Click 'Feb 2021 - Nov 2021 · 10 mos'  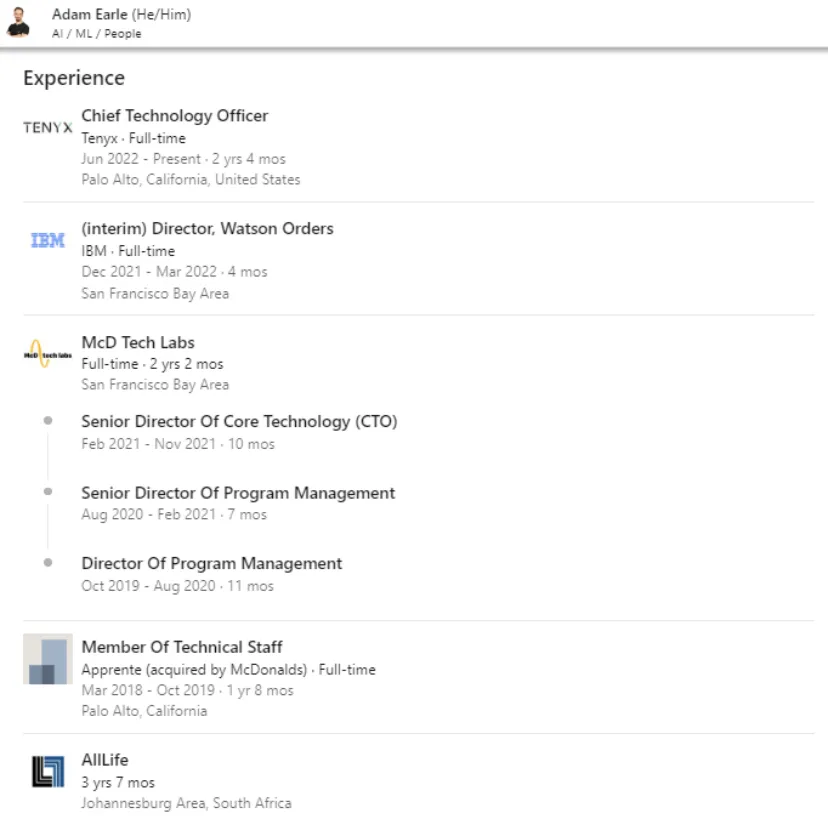[x=178, y=444]
